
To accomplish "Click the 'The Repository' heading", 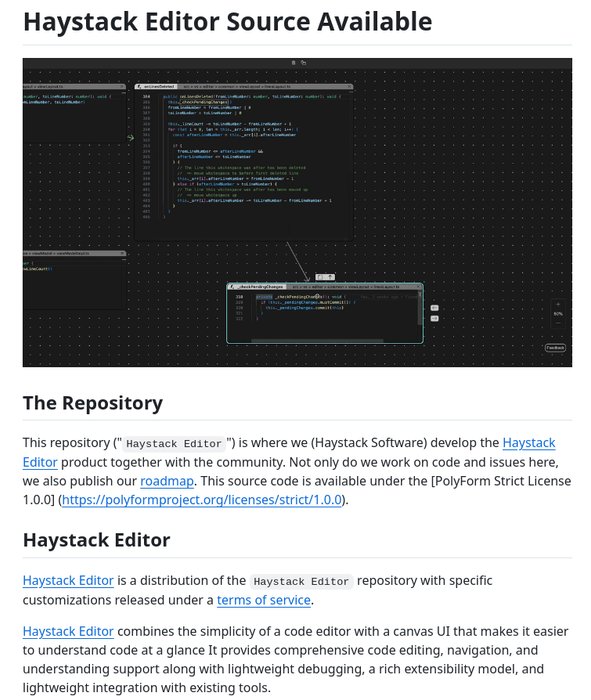I will pyautogui.click(x=93, y=403).
